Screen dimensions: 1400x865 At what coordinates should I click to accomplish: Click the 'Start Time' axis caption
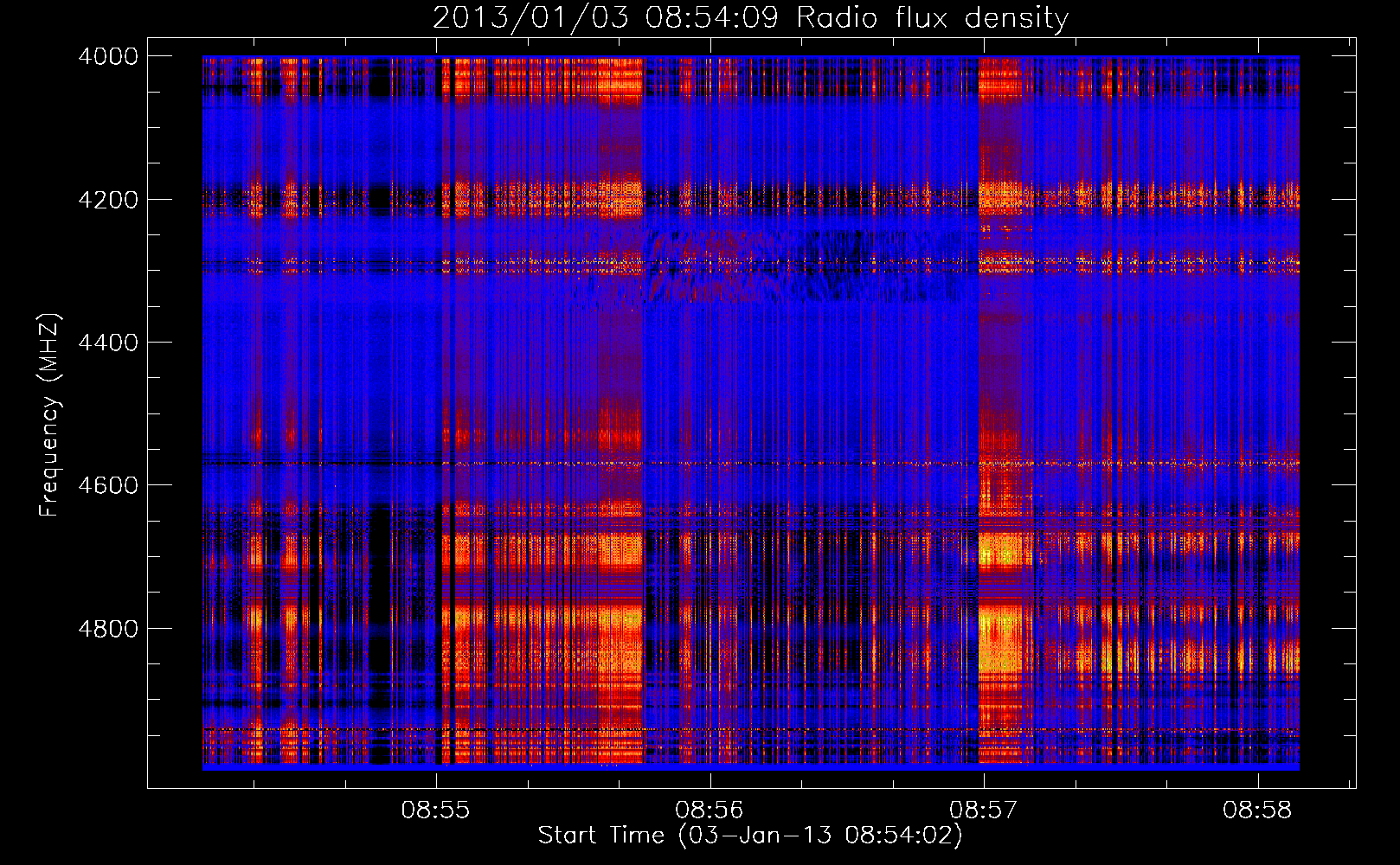pyautogui.click(x=750, y=836)
